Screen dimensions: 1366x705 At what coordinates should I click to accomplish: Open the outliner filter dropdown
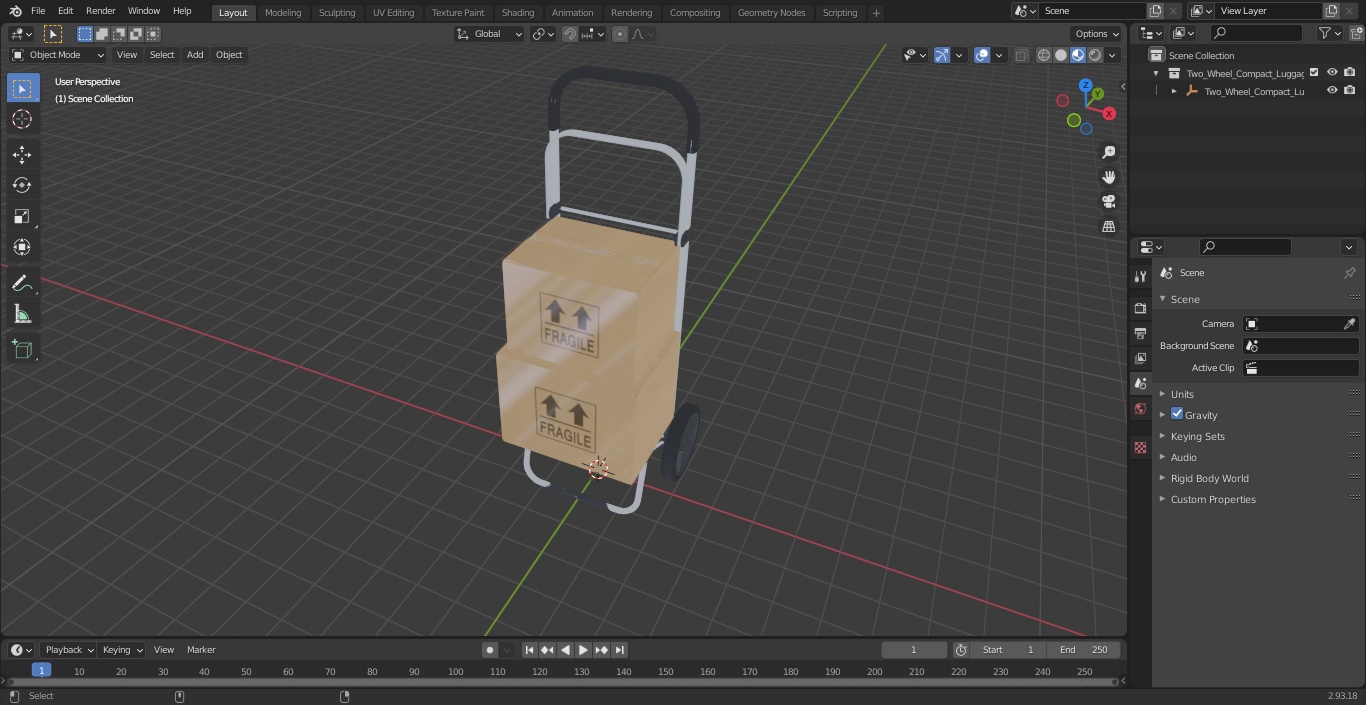click(x=1329, y=33)
